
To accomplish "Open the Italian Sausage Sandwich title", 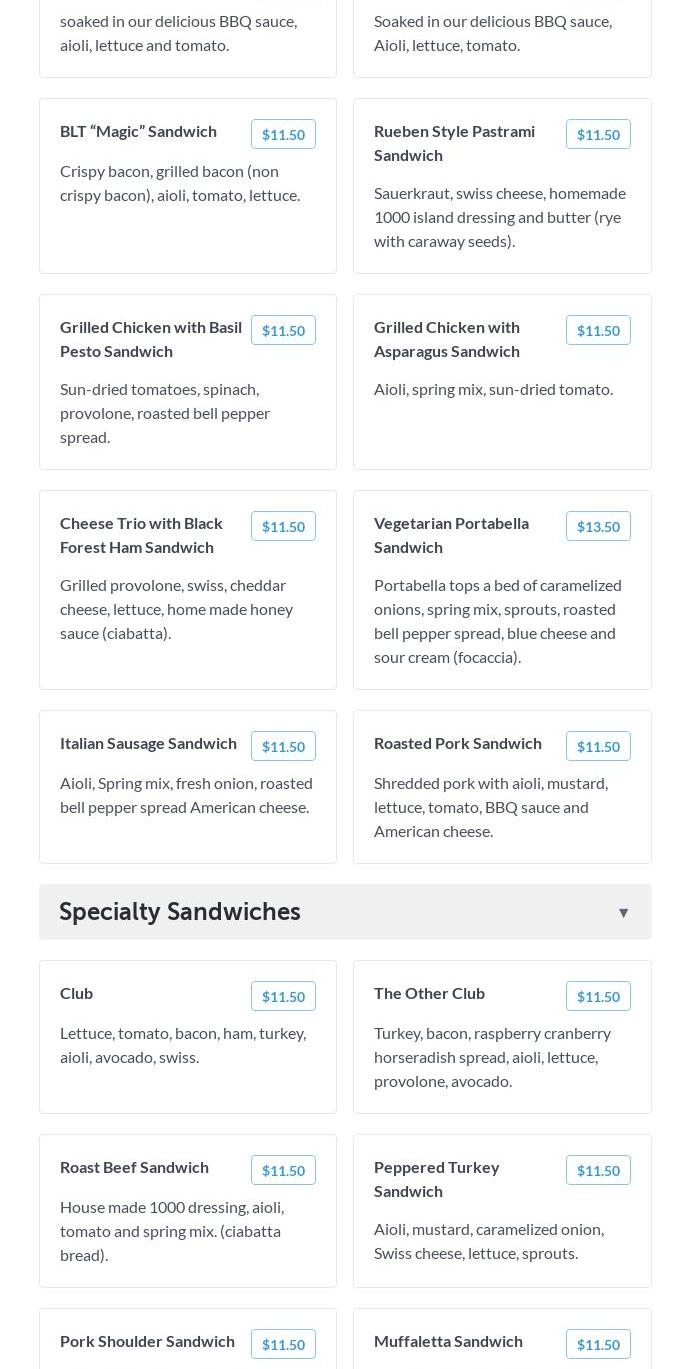I will pos(148,743).
